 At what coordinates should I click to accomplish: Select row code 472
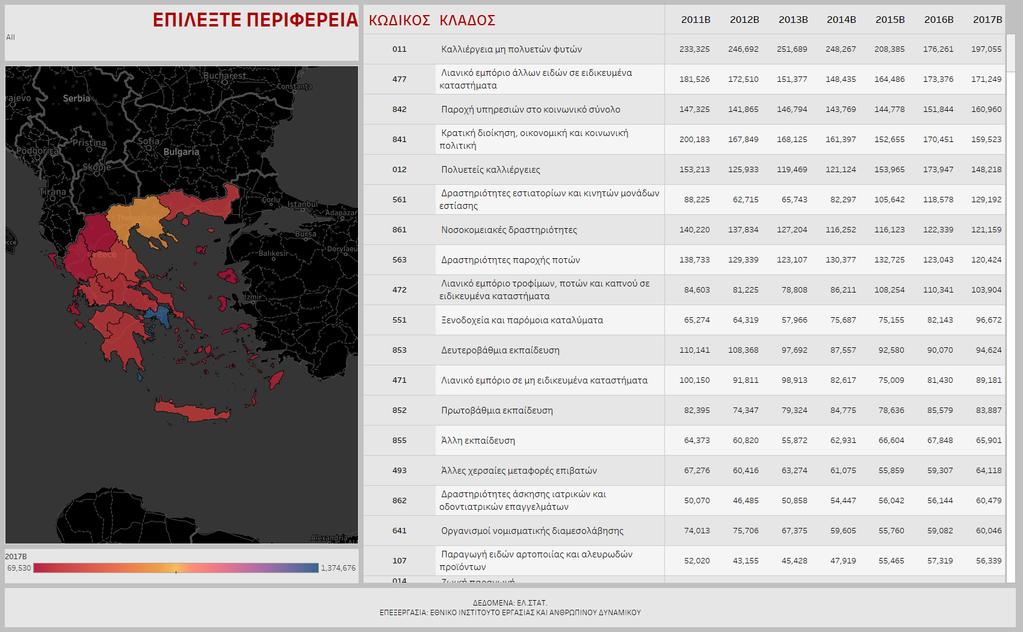[x=399, y=290]
